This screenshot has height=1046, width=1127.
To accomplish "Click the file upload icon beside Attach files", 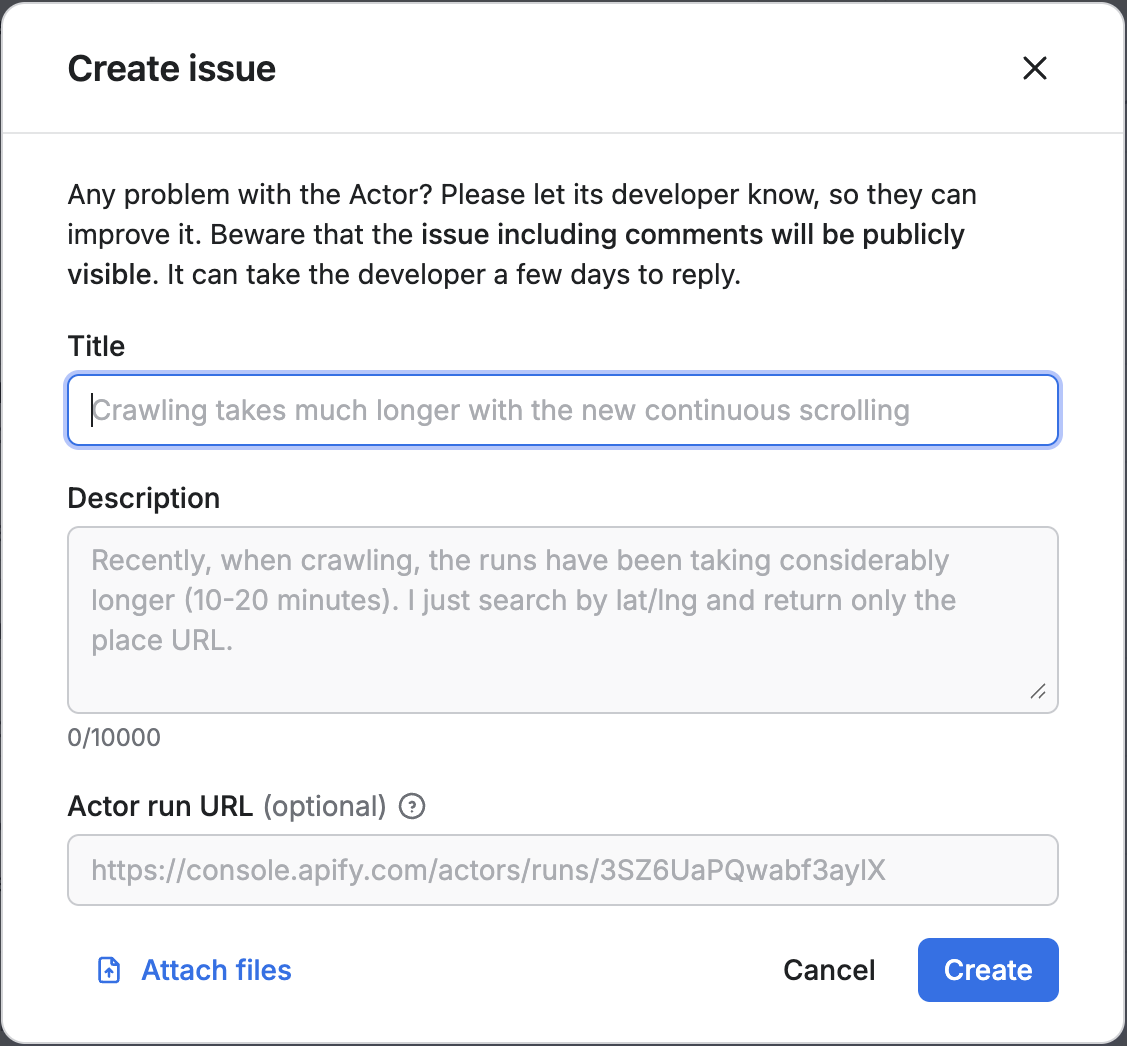I will (x=107, y=969).
